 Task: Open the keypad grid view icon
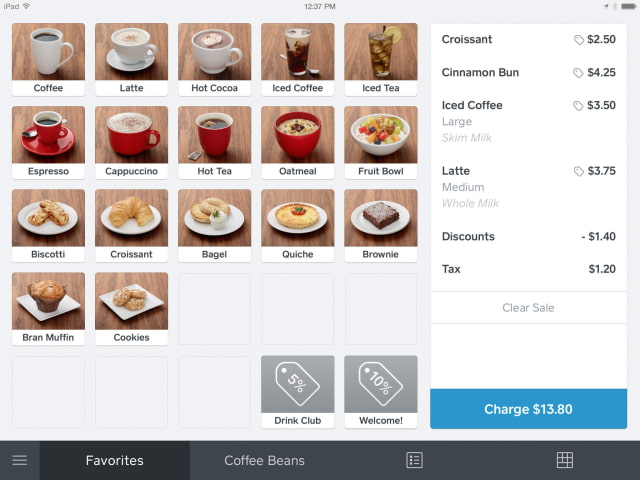[x=564, y=460]
